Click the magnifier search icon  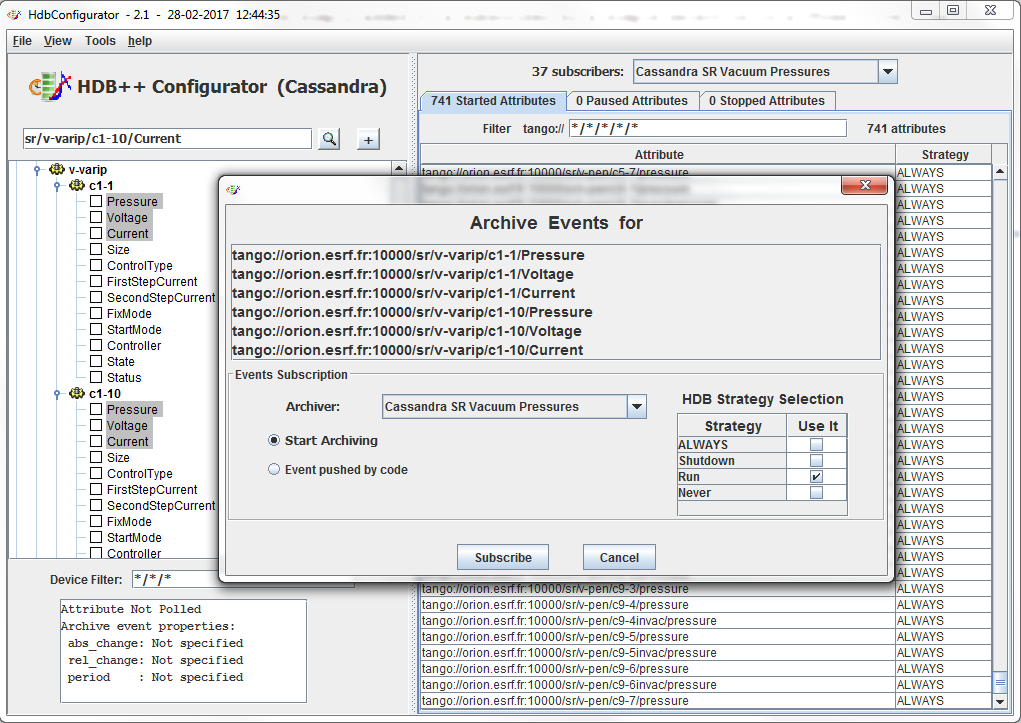pos(329,139)
